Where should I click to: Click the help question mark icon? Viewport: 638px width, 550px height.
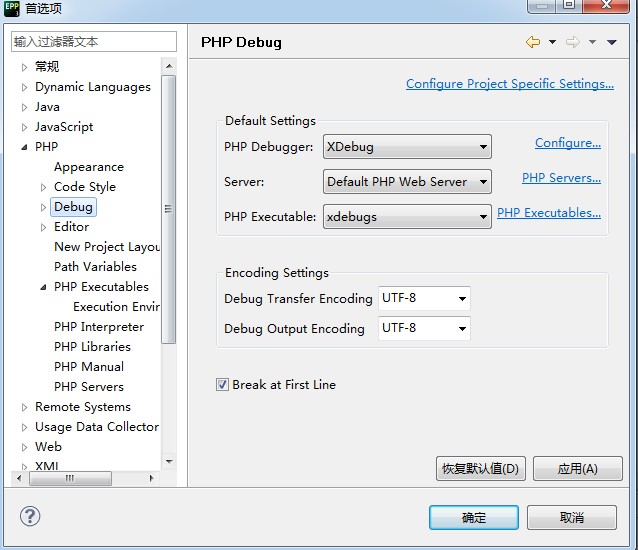tap(30, 516)
